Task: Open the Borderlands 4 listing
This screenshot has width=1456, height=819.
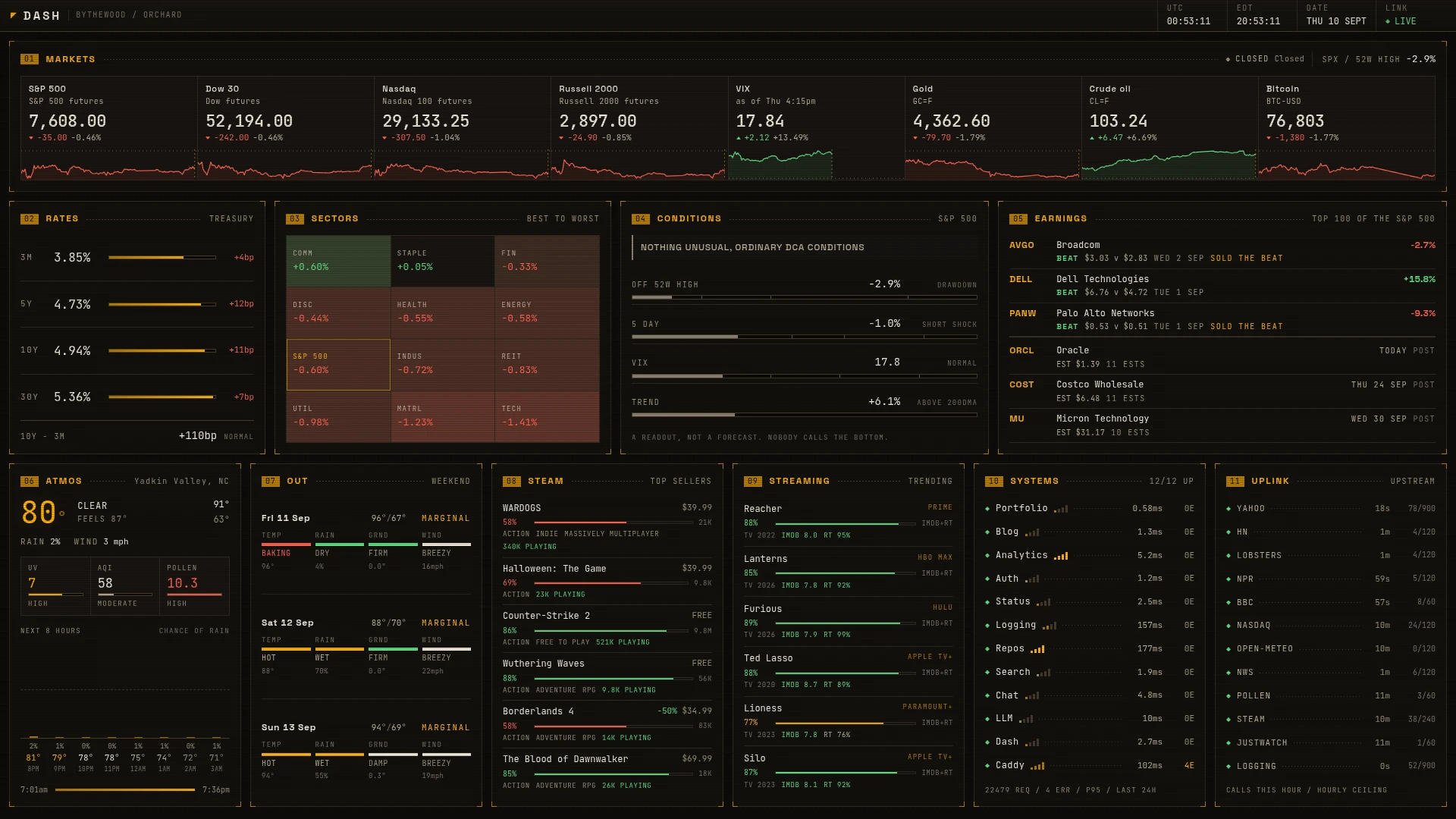Action: 607,725
